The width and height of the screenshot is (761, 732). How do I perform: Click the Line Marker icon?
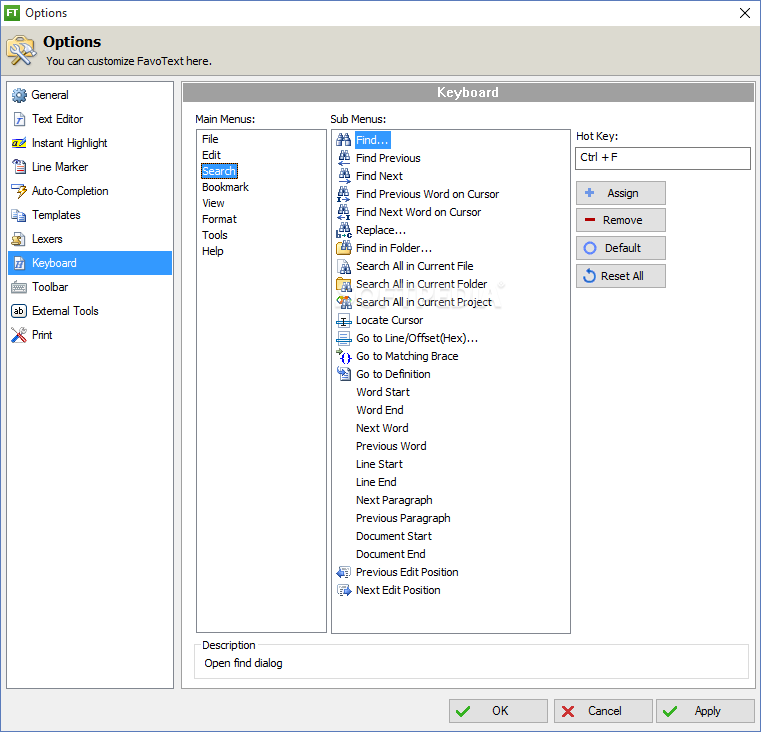pyautogui.click(x=19, y=167)
